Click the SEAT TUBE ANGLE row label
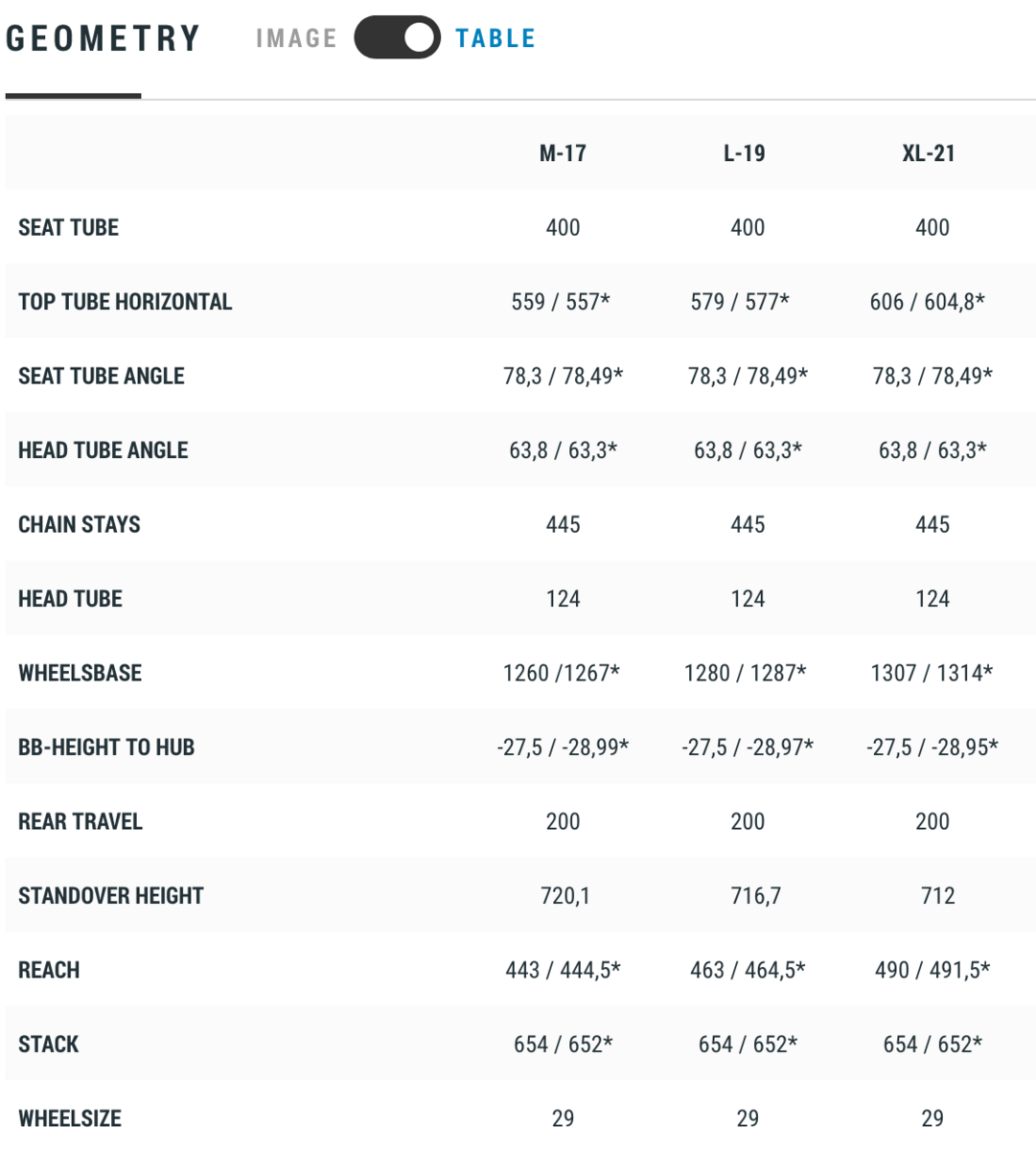Screen dimensions: 1036x1150 [102, 376]
